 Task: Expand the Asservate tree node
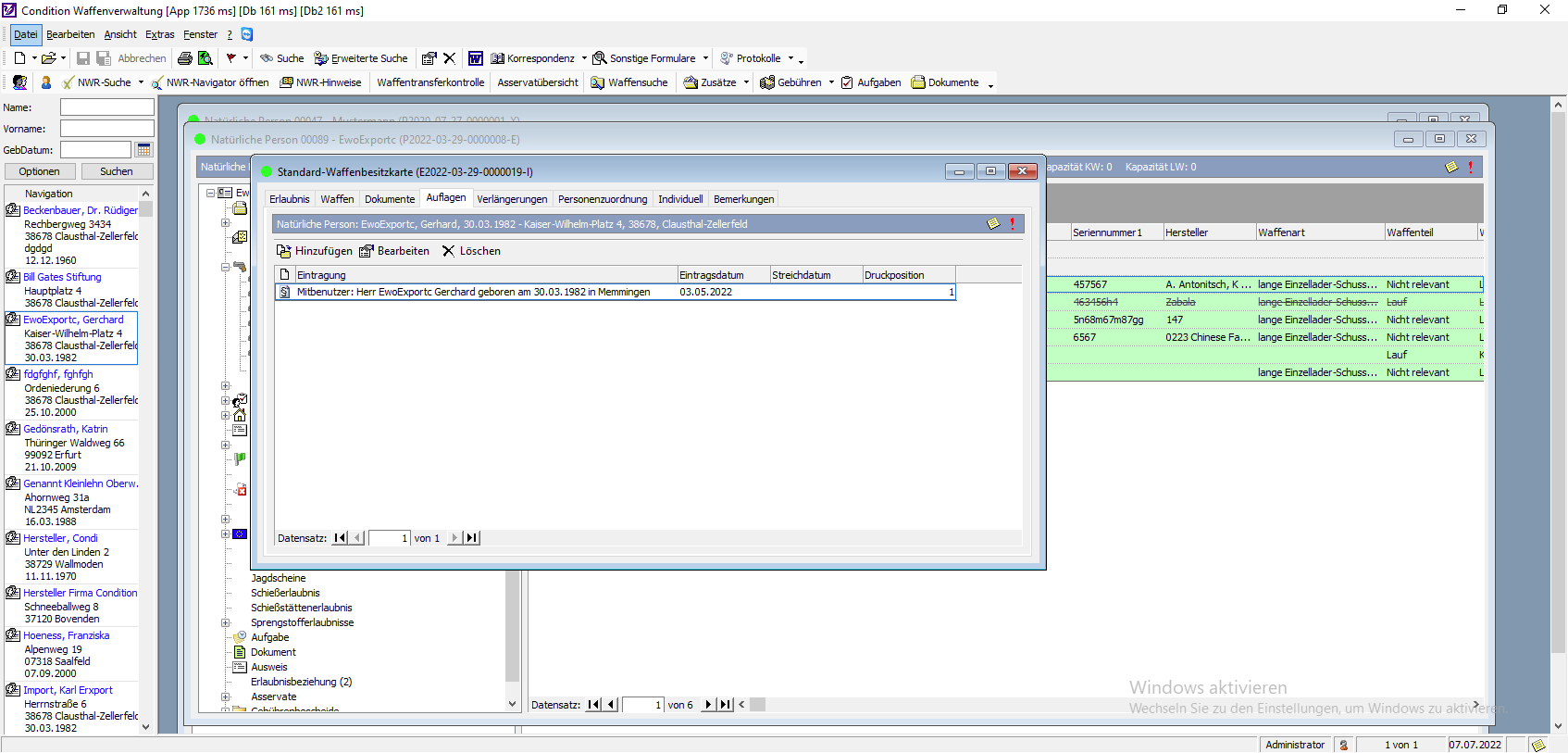click(x=225, y=697)
